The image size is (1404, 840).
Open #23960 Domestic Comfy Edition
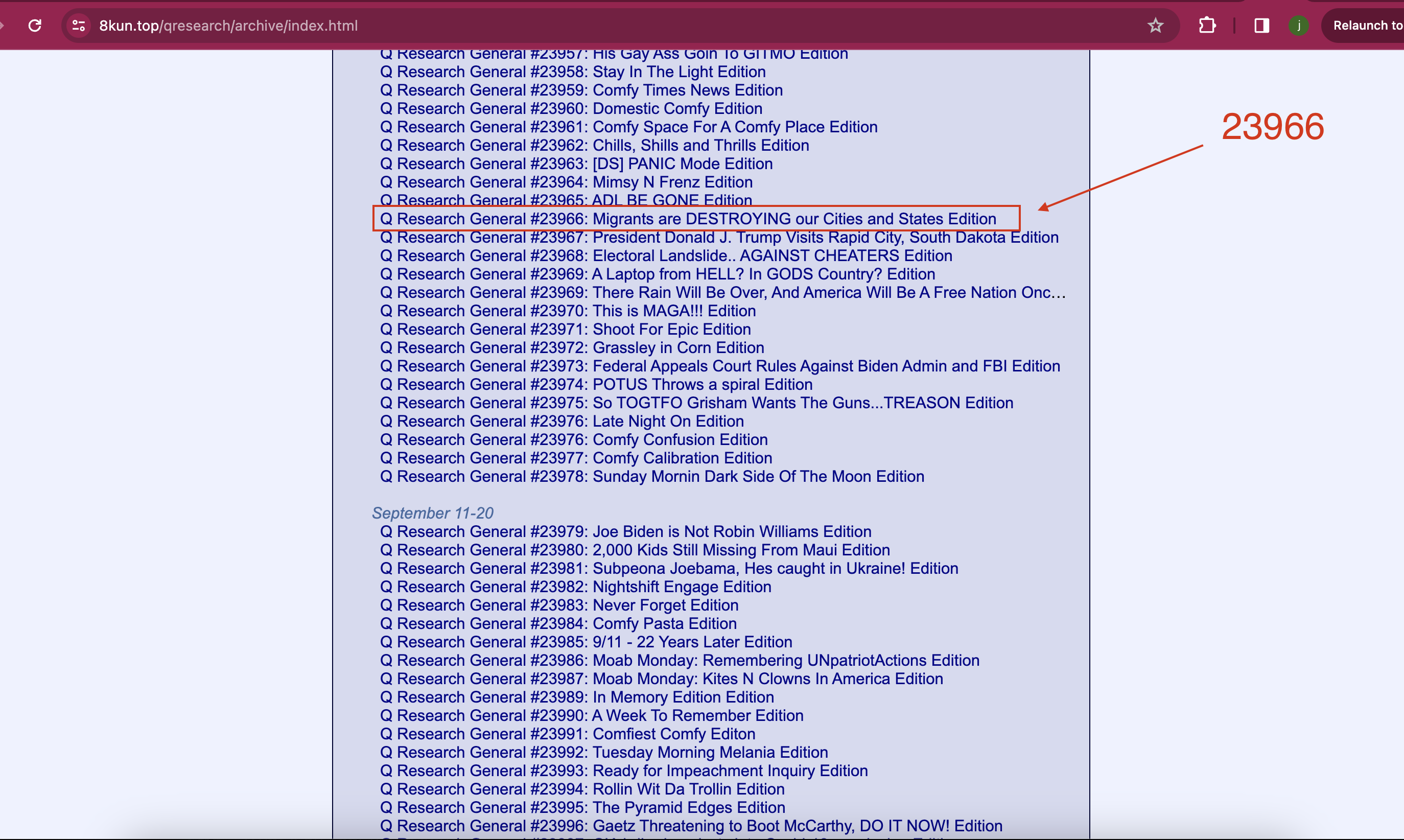(571, 109)
